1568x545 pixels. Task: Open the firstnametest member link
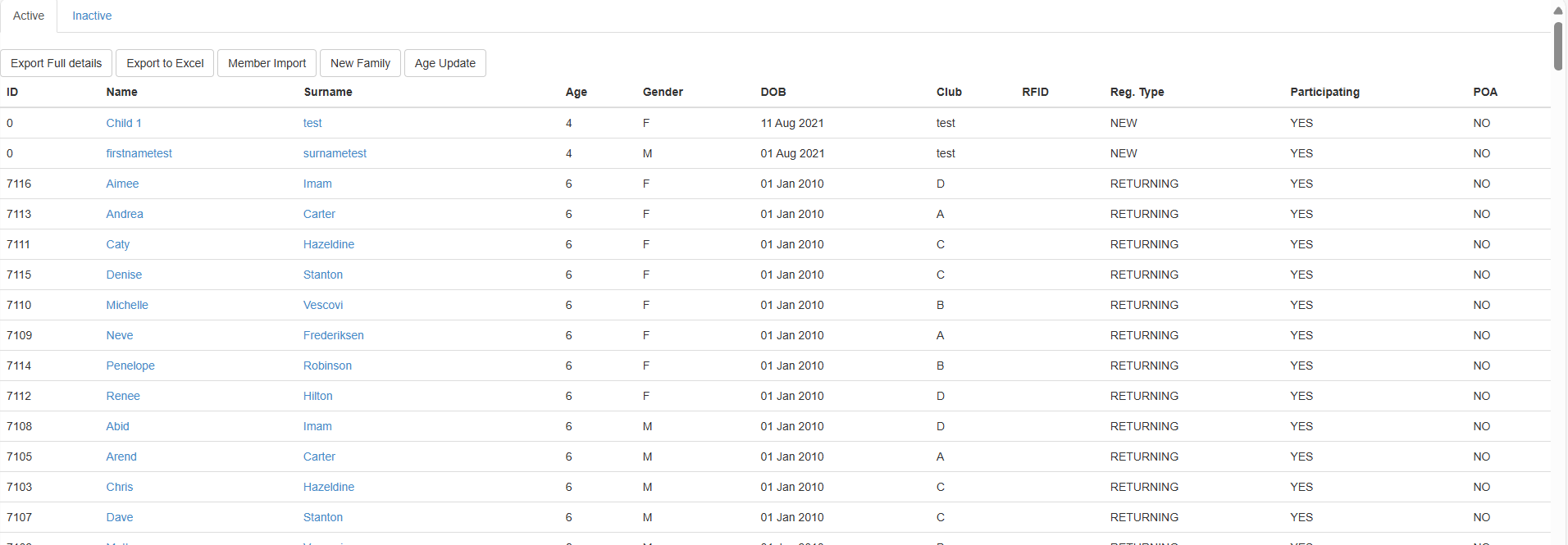(139, 153)
